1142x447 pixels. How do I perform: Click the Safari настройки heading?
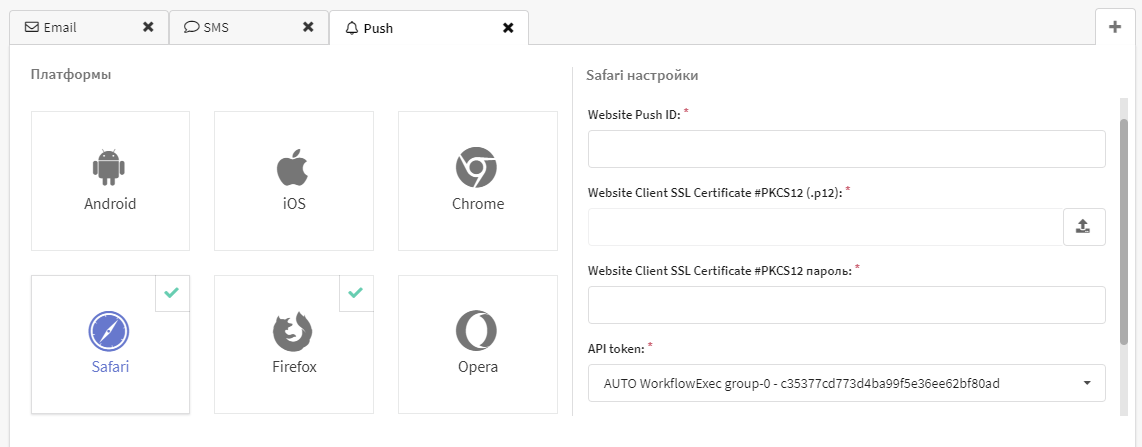(x=642, y=75)
